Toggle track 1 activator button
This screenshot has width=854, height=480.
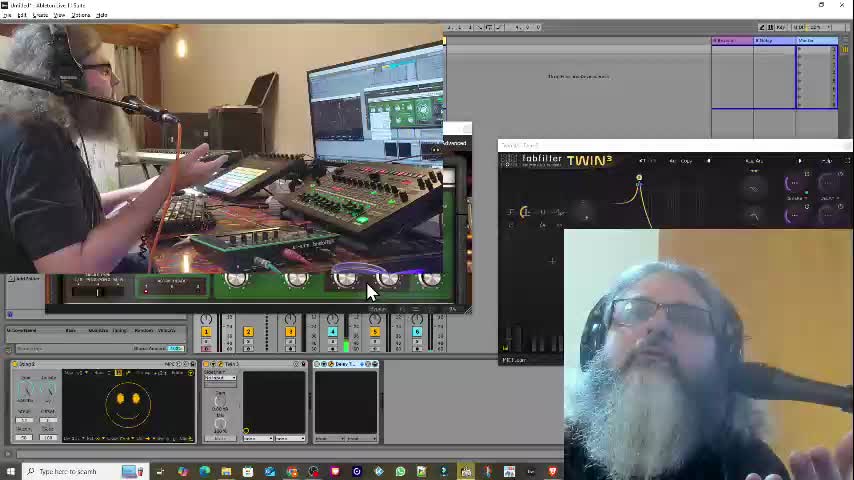(x=206, y=332)
